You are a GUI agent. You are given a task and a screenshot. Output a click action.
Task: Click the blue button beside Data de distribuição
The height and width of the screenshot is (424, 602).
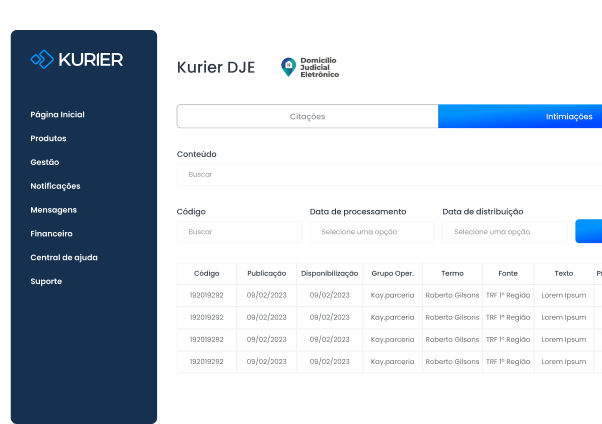point(589,231)
